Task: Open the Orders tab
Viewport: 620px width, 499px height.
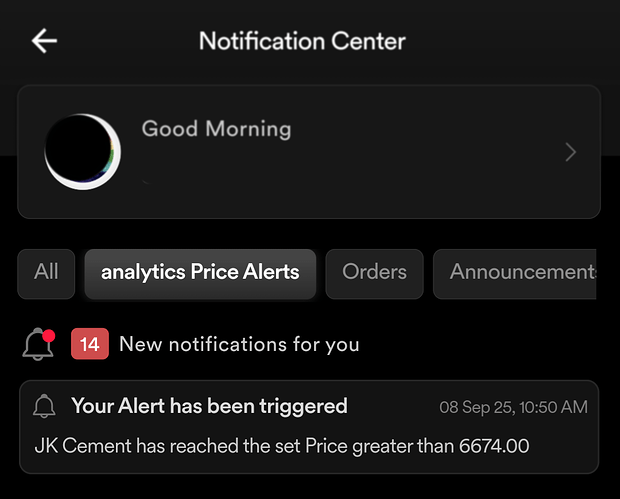Action: point(374,272)
